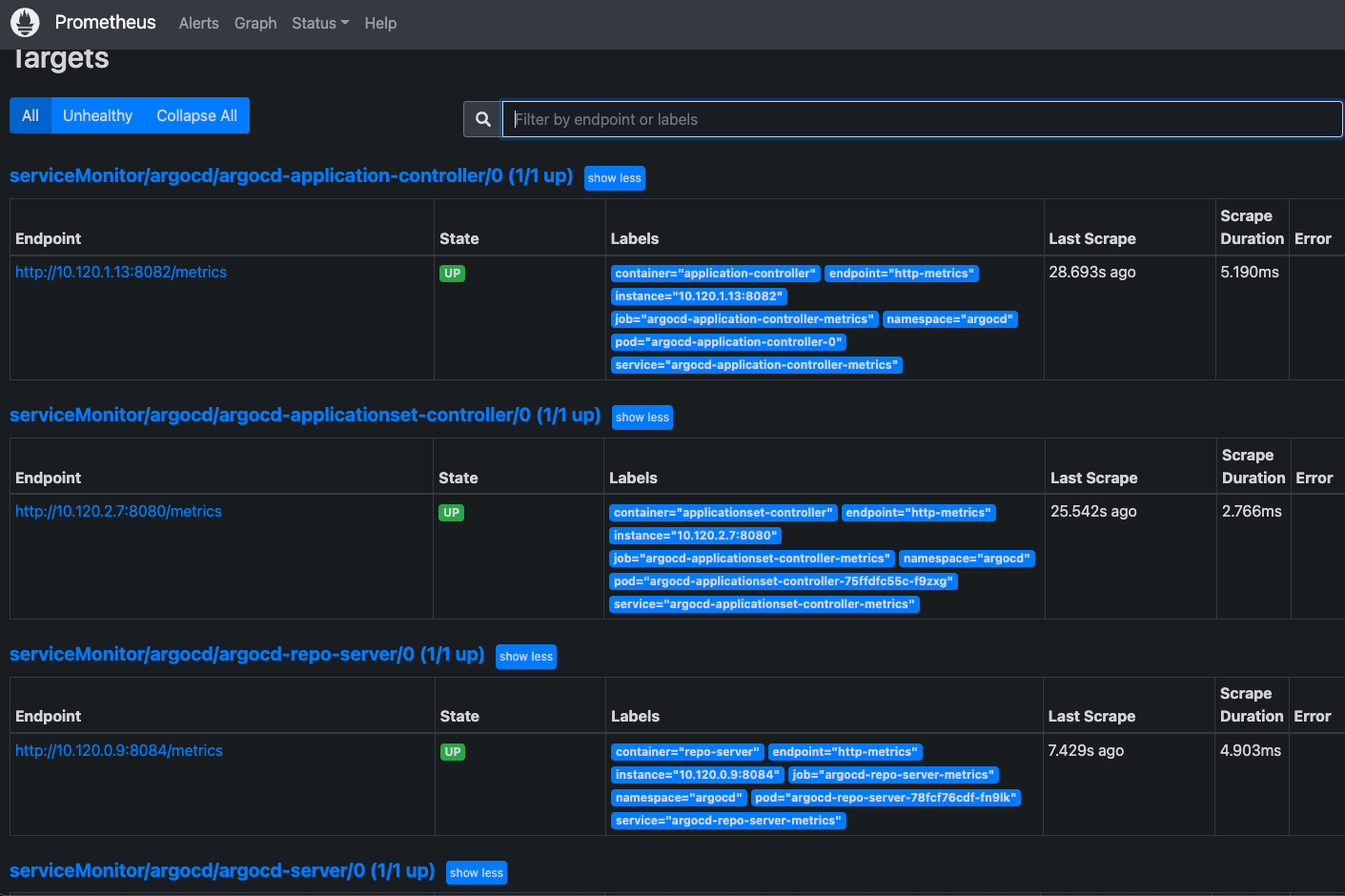Collapse argocd-applicationset-controller group via show less
Image resolution: width=1345 pixels, height=896 pixels.
[642, 417]
